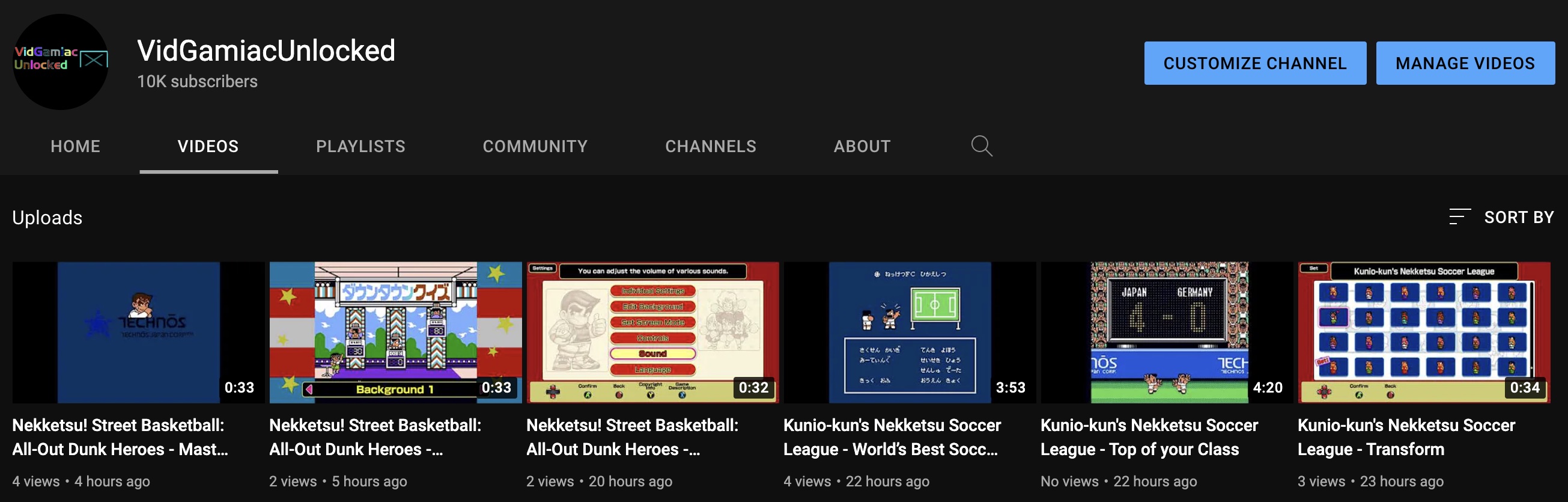Image resolution: width=1568 pixels, height=502 pixels.
Task: Click the 'No views • 22 hours ago' text
Action: point(1119,482)
